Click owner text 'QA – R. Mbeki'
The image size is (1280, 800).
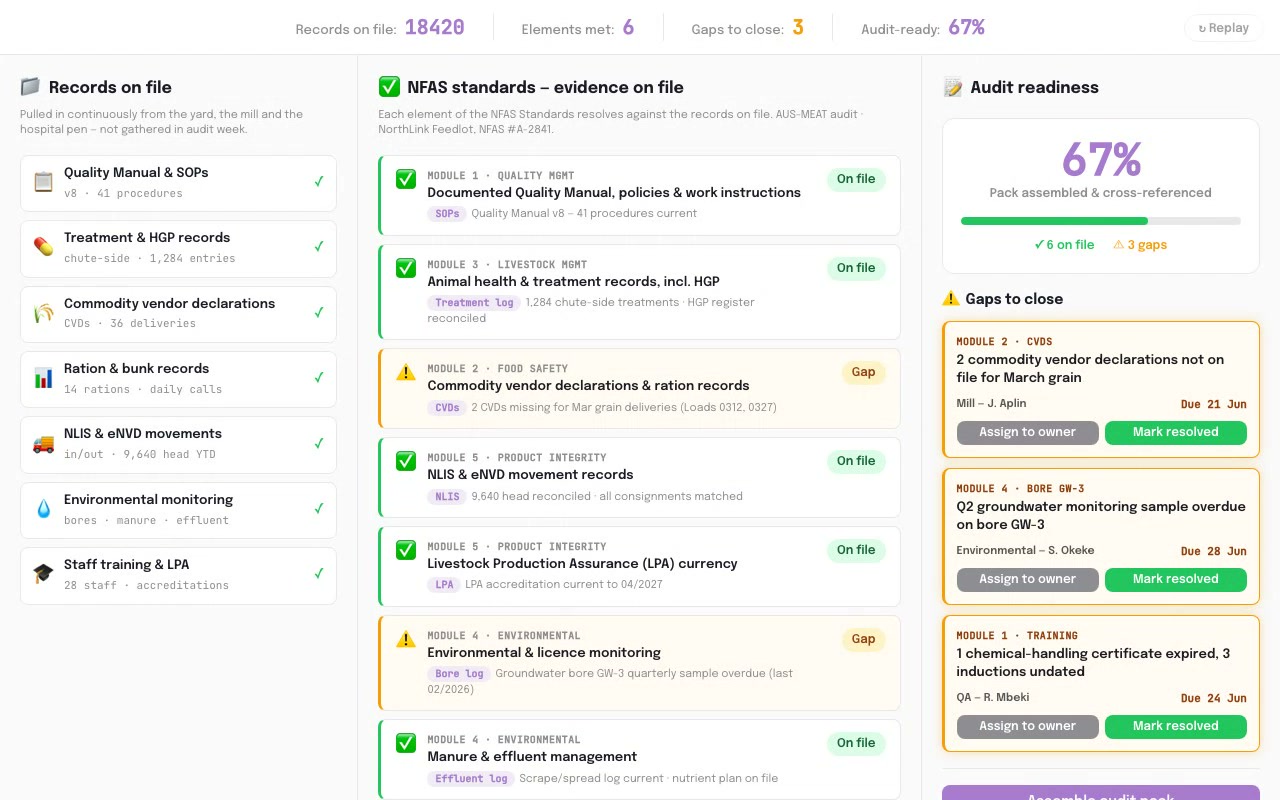point(992,697)
